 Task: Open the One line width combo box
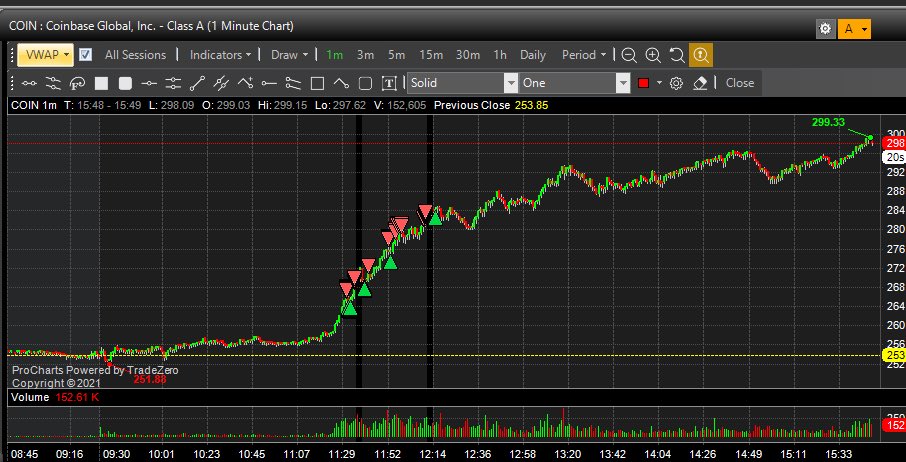574,83
